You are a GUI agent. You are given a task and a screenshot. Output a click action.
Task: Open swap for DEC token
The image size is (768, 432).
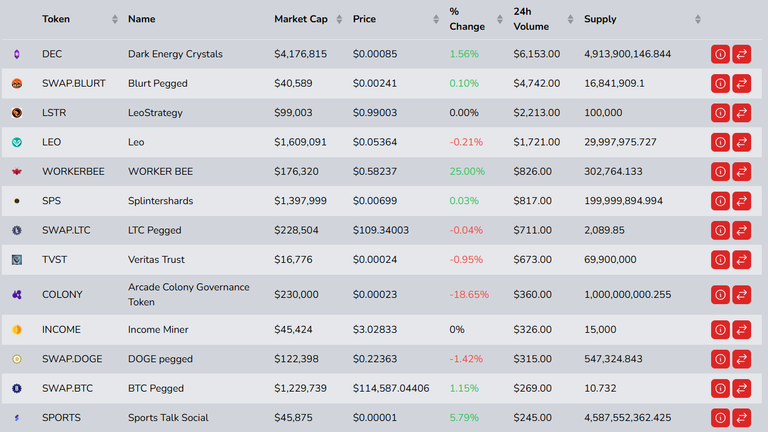click(742, 54)
